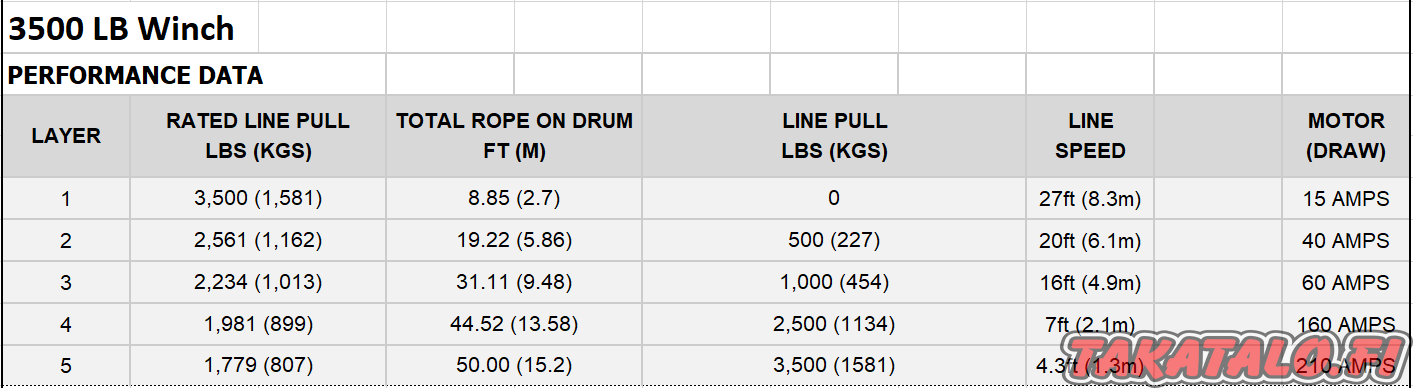Select the 'LAYER' column header
Screen dimensions: 1413x388
pos(66,136)
